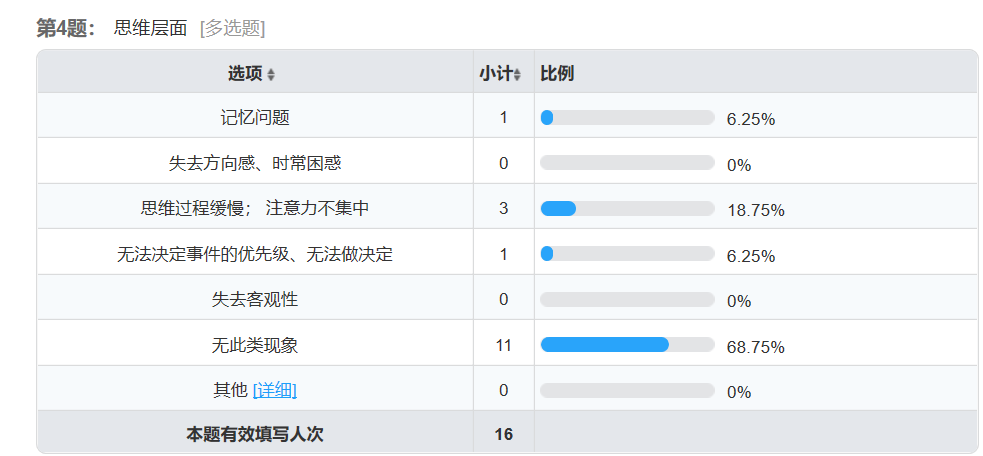Click the [多选题] tag

click(x=232, y=28)
